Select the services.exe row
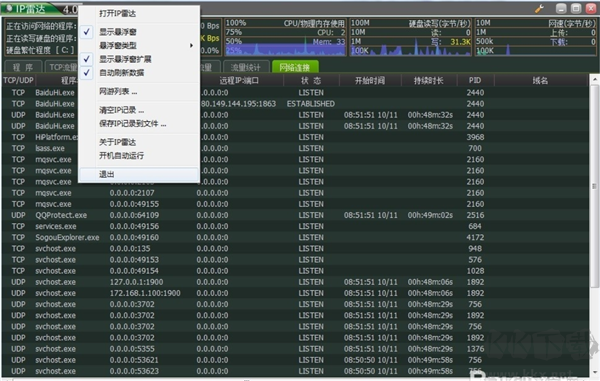The height and width of the screenshot is (381, 600). [x=295, y=226]
